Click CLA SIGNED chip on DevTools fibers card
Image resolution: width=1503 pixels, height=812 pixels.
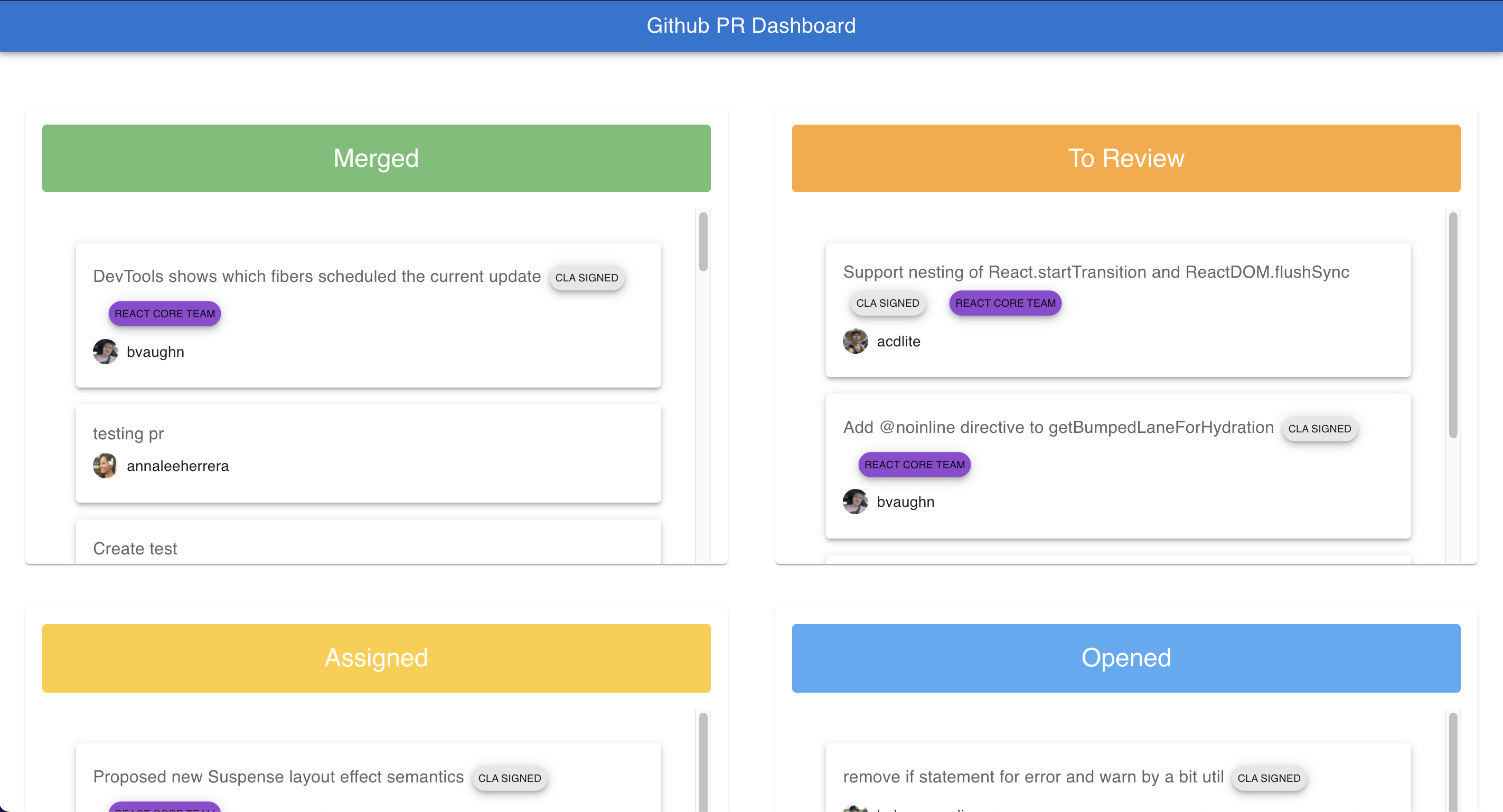(x=586, y=278)
